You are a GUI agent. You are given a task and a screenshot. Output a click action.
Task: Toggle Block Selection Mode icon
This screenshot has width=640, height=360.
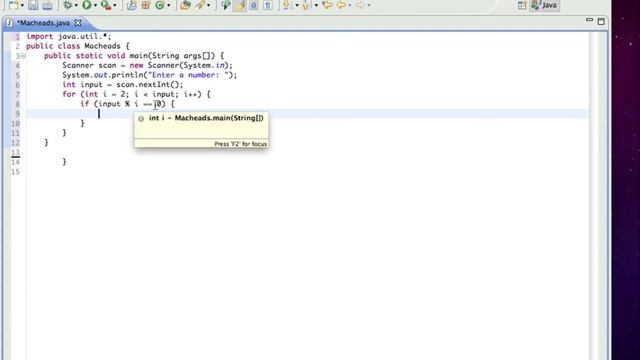[x=254, y=5]
